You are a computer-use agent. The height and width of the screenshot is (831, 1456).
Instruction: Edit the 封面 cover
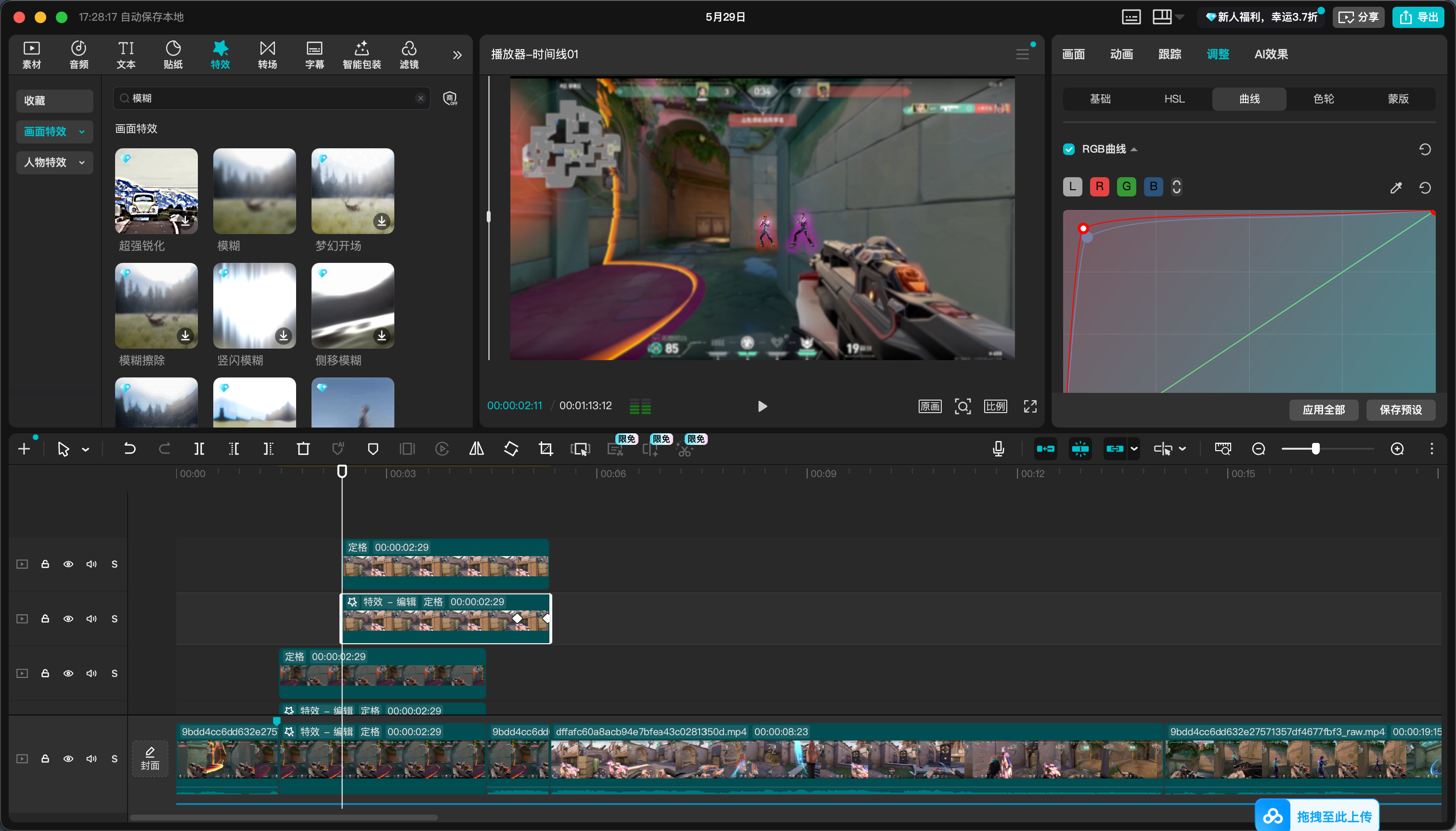150,759
